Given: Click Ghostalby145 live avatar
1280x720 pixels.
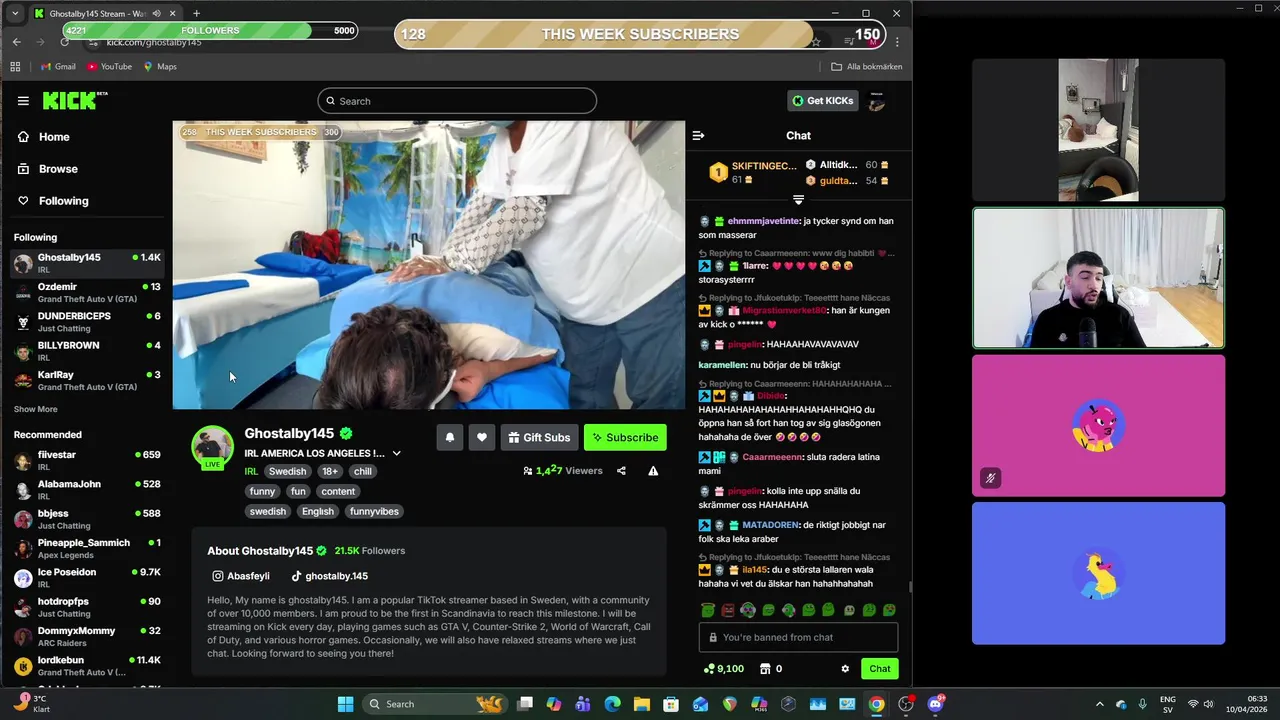Looking at the screenshot, I should pyautogui.click(x=212, y=447).
